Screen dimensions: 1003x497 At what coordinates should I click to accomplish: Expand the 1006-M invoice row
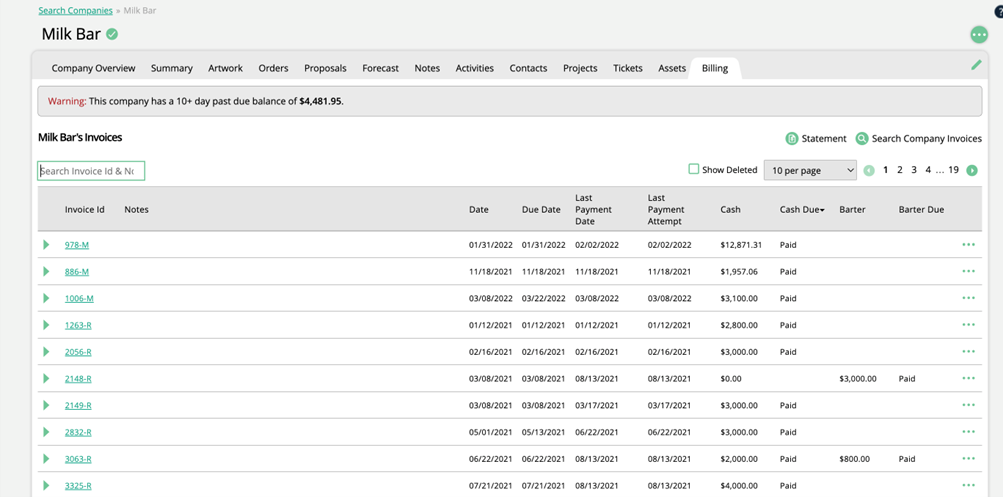pos(46,298)
